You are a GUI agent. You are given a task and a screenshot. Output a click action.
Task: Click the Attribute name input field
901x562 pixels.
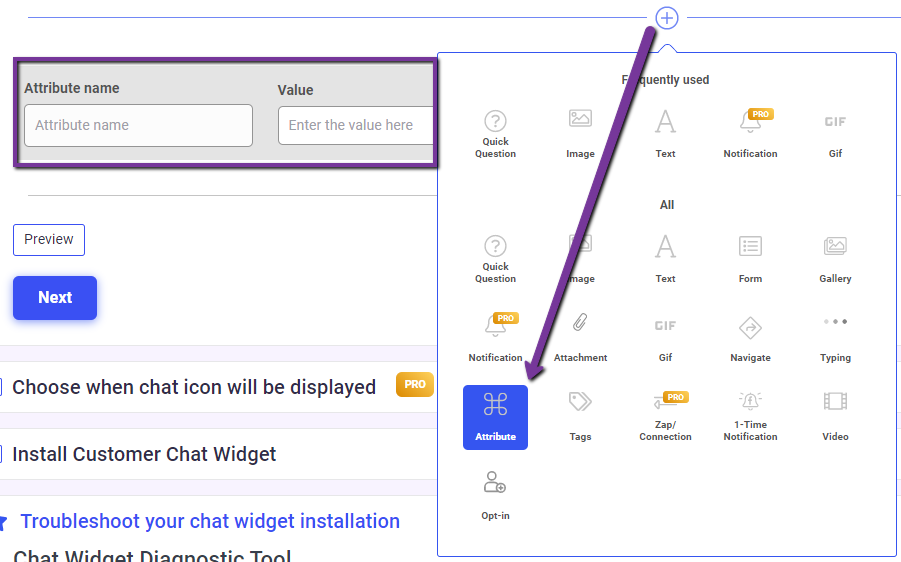[x=138, y=125]
